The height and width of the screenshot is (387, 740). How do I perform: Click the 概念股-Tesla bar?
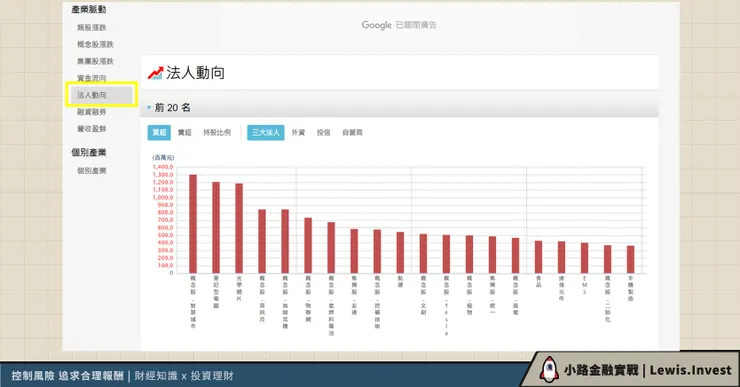coord(446,254)
